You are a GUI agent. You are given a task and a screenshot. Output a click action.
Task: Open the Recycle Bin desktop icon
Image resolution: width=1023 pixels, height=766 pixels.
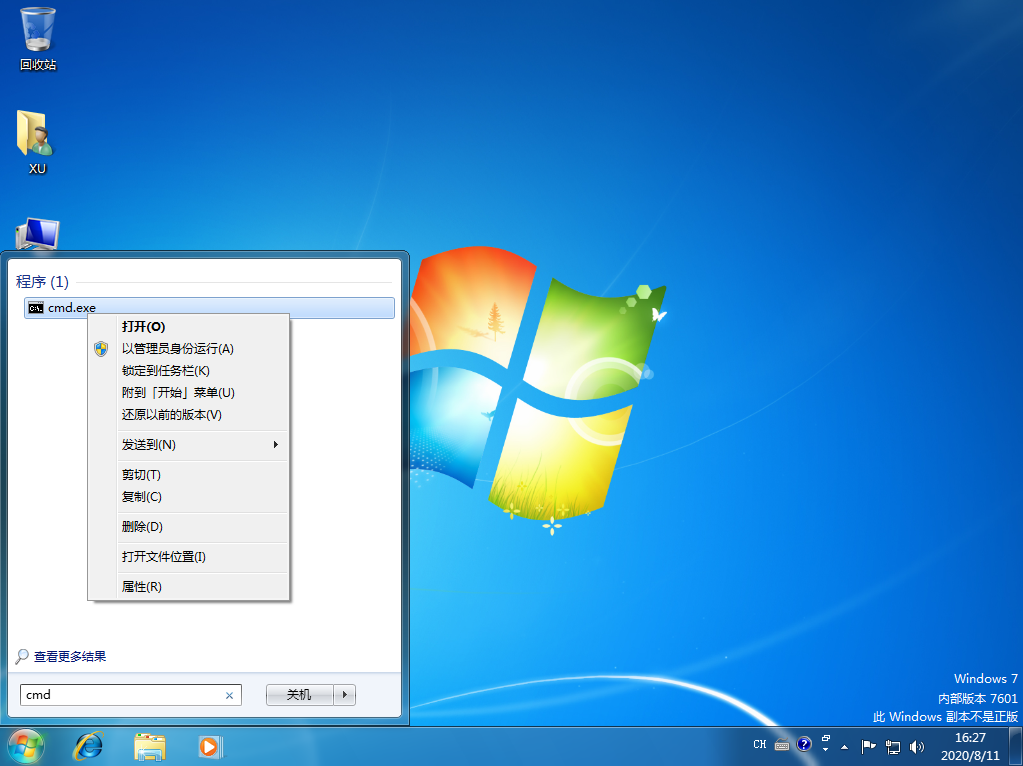[x=38, y=39]
